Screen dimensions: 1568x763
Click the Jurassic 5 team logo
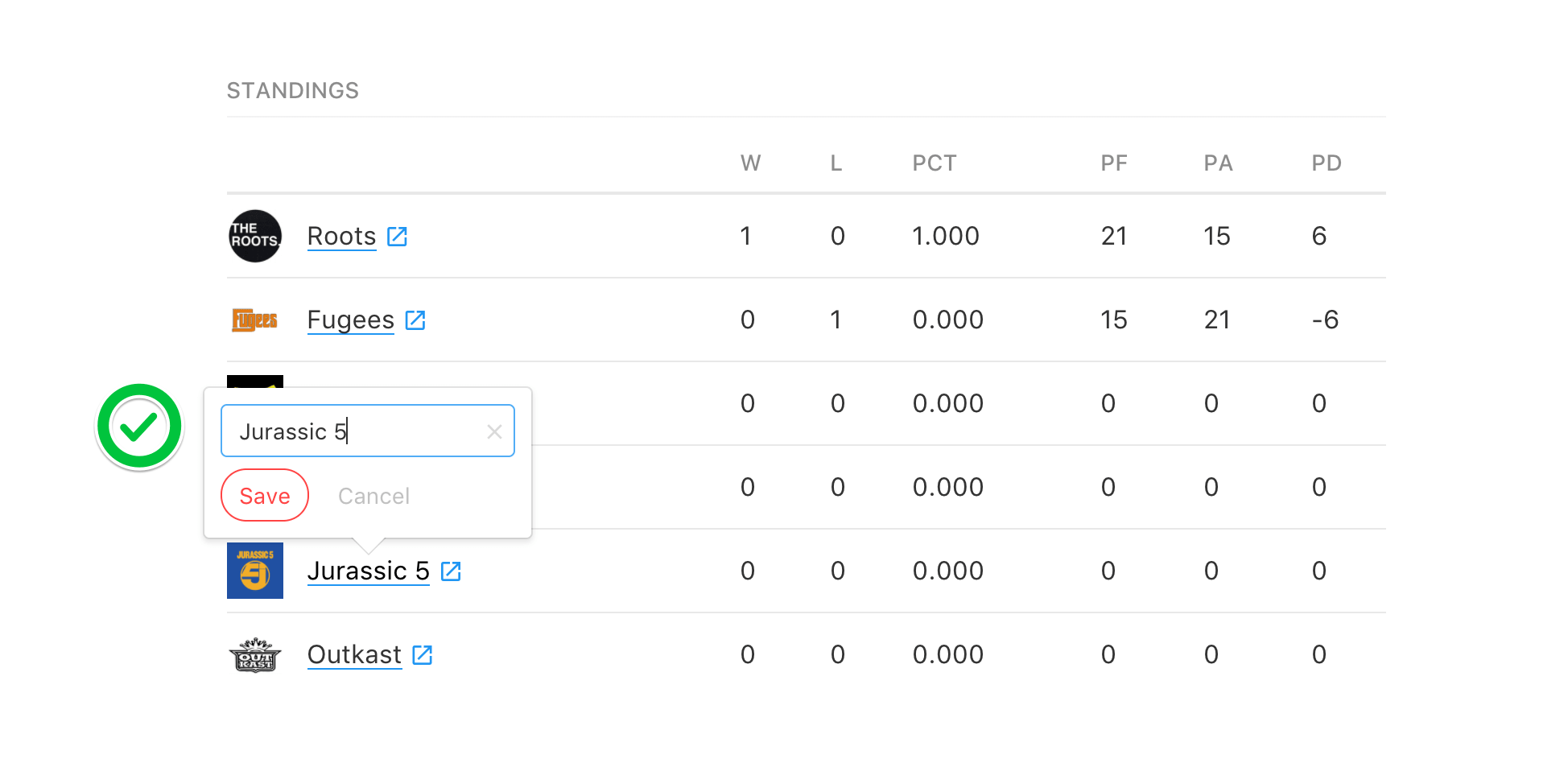point(255,571)
